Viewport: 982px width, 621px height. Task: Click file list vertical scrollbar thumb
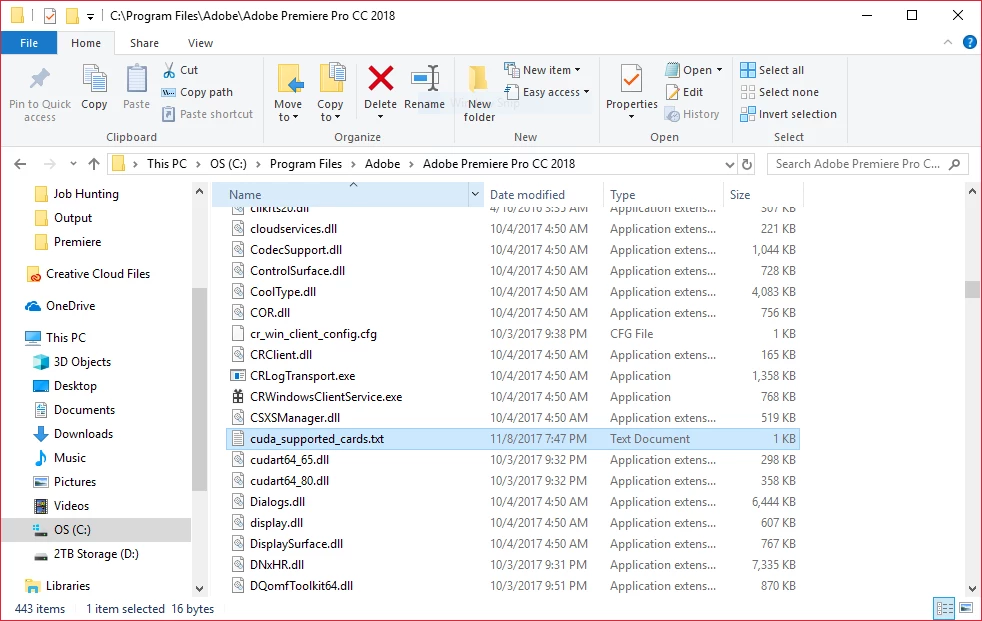click(x=972, y=289)
